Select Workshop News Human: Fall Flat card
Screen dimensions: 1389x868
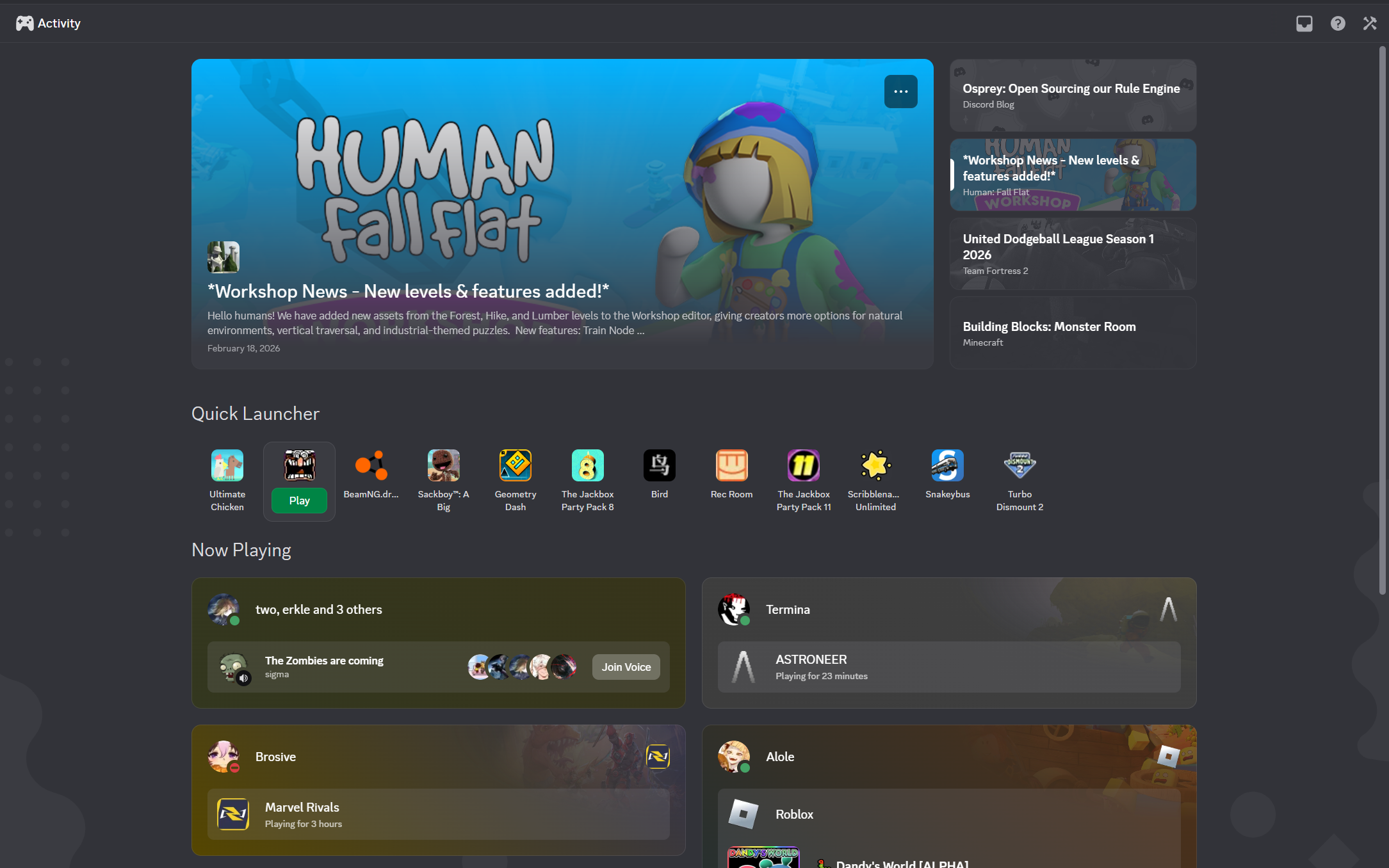point(1073,175)
